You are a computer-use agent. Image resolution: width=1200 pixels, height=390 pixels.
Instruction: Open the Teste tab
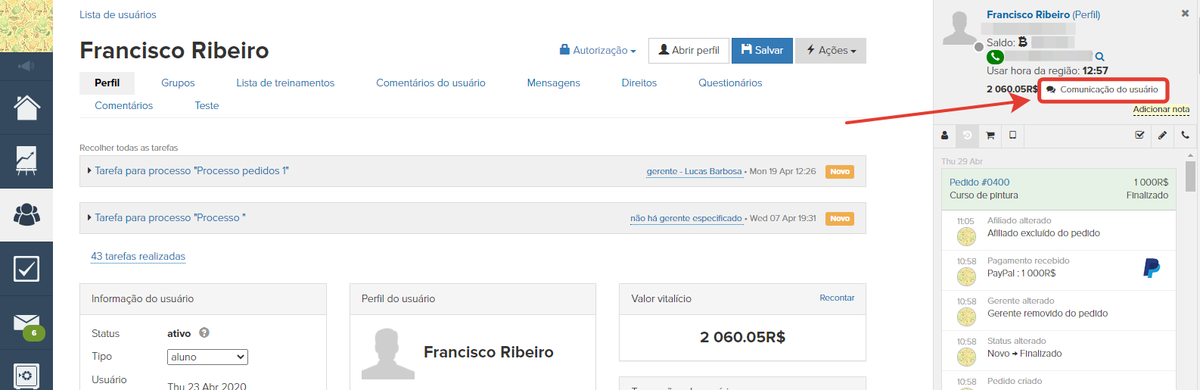point(207,105)
